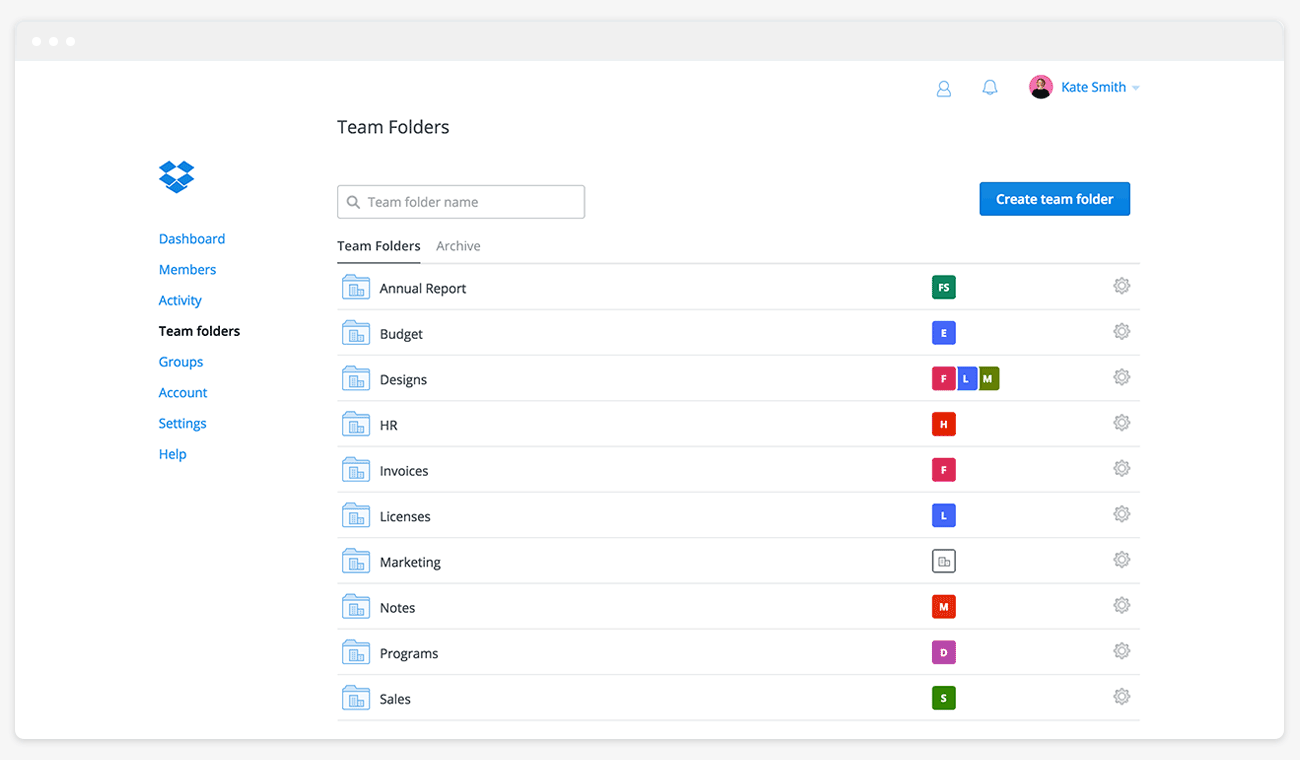This screenshot has width=1300, height=760.
Task: Select the Team Folders tab
Action: 378,246
